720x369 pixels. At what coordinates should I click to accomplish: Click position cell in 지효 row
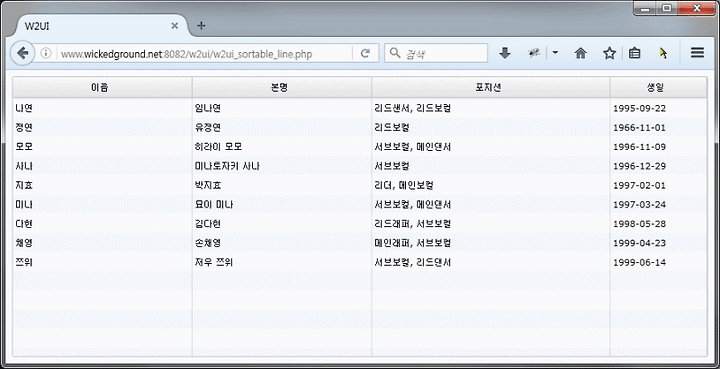(491, 185)
